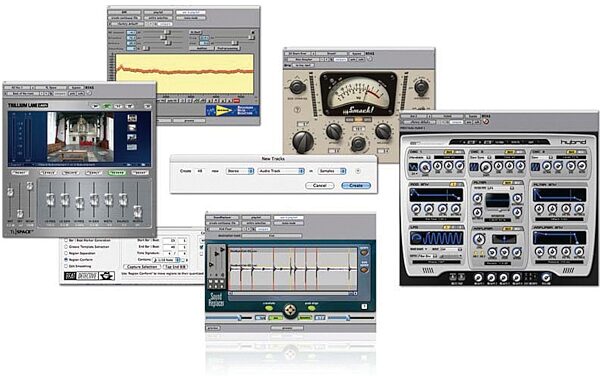The height and width of the screenshot is (376, 600).
Task: Click the Smack! input knob left of the VU meter
Action: pos(298,88)
